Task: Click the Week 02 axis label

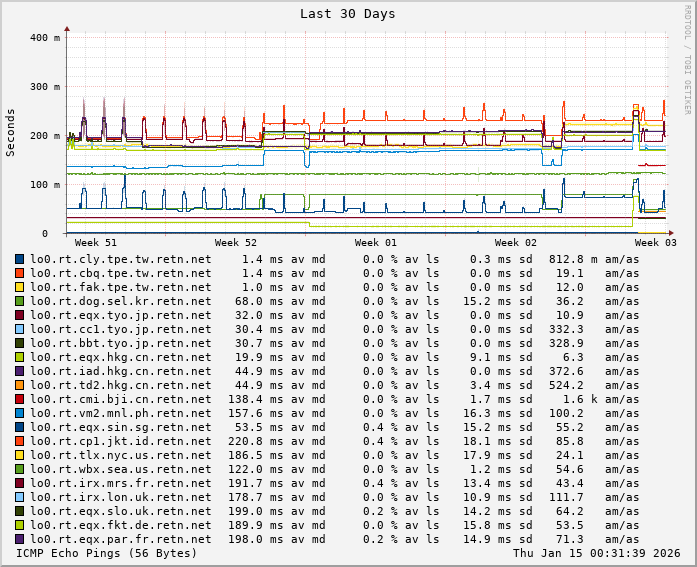Action: [516, 243]
